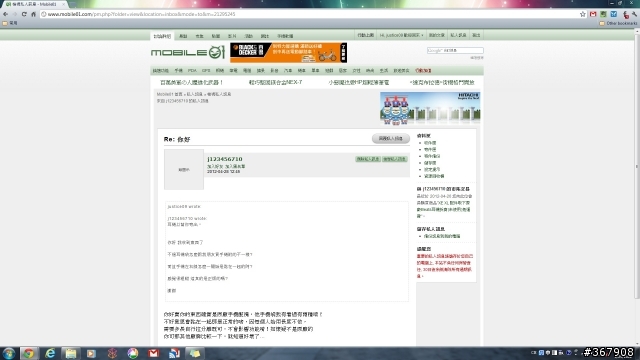Focus the Google site search field
The height and width of the screenshot is (360, 640).
[455, 51]
